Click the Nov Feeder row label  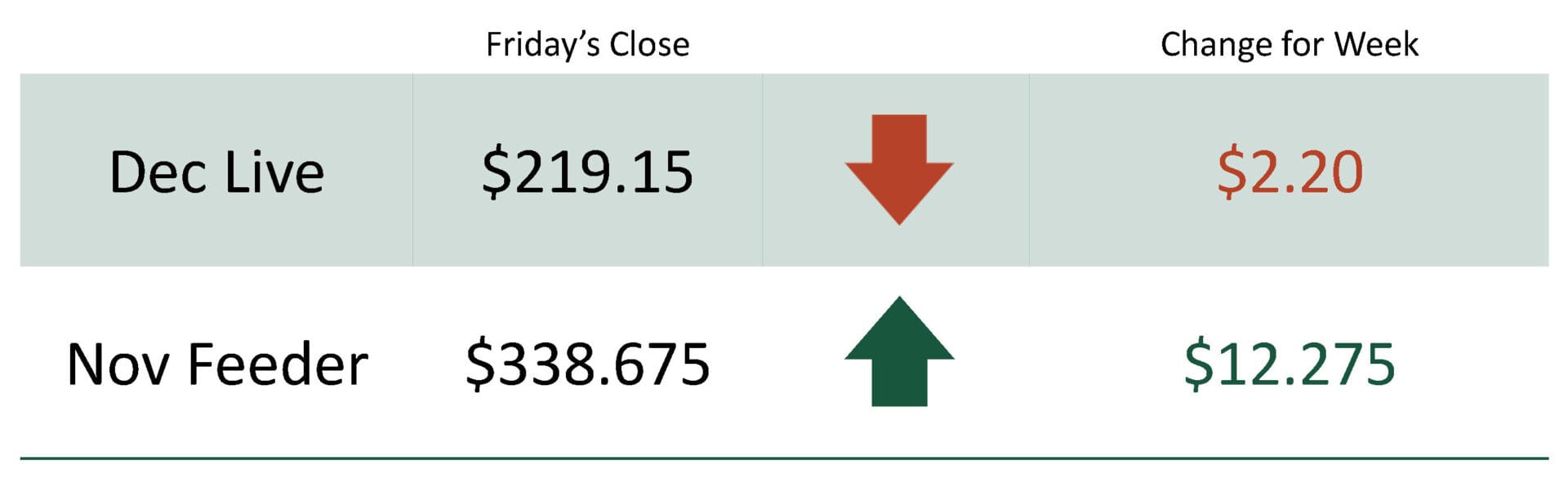click(x=216, y=364)
